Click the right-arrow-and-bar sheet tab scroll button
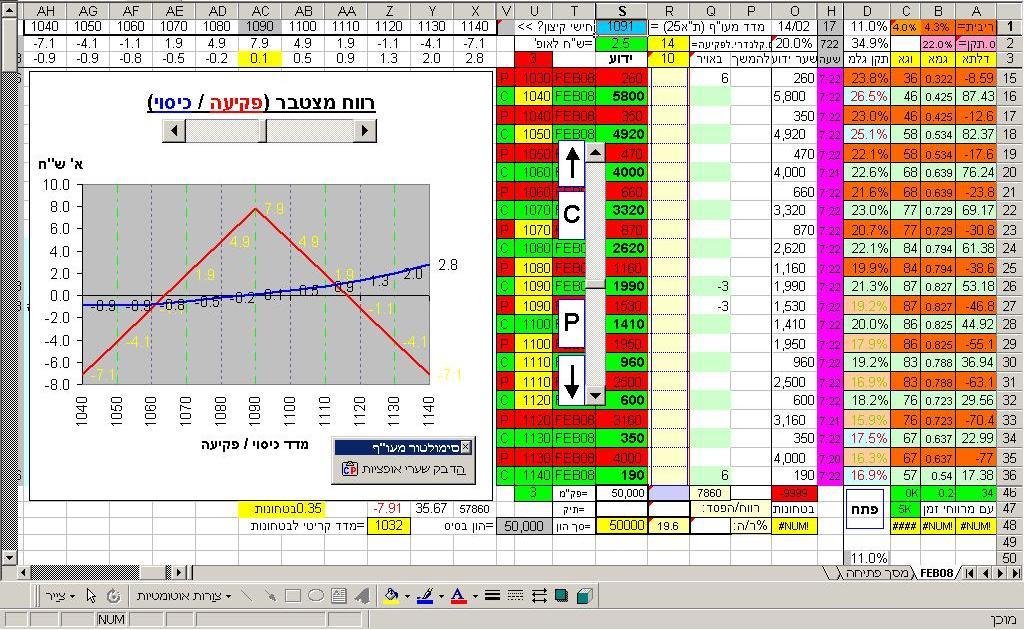The width and height of the screenshot is (1024, 630). [1015, 573]
